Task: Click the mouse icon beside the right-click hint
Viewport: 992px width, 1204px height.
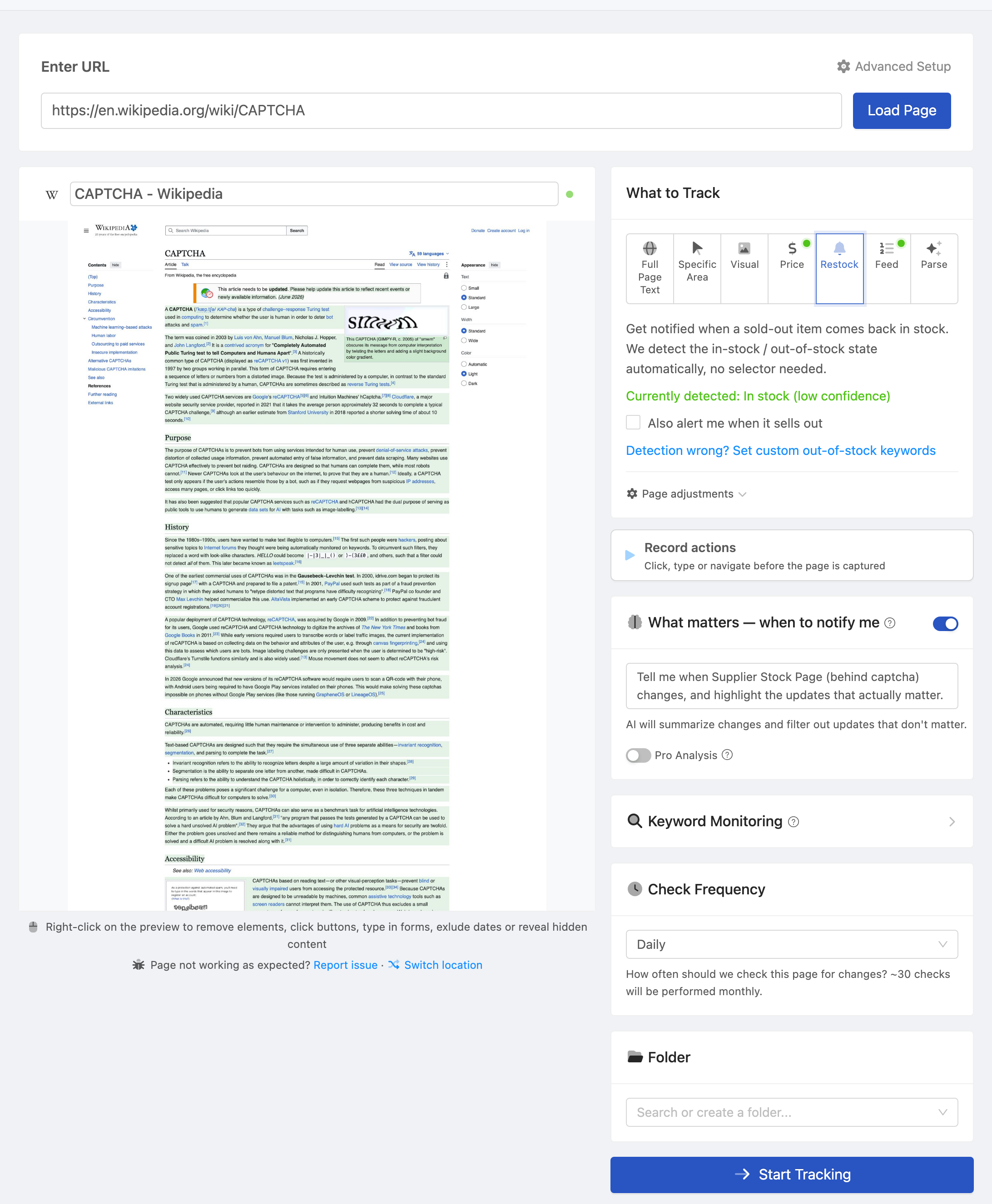Action: 33,927
